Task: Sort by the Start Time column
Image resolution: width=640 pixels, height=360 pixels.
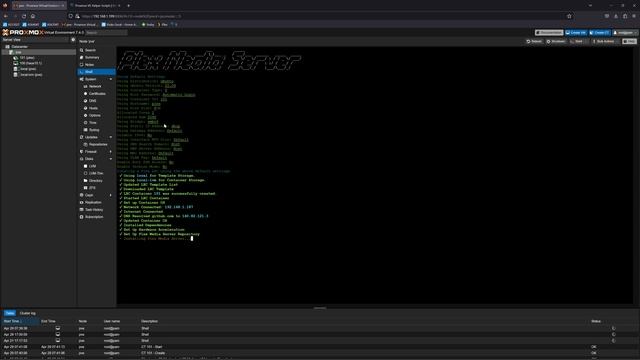Action: [20, 321]
